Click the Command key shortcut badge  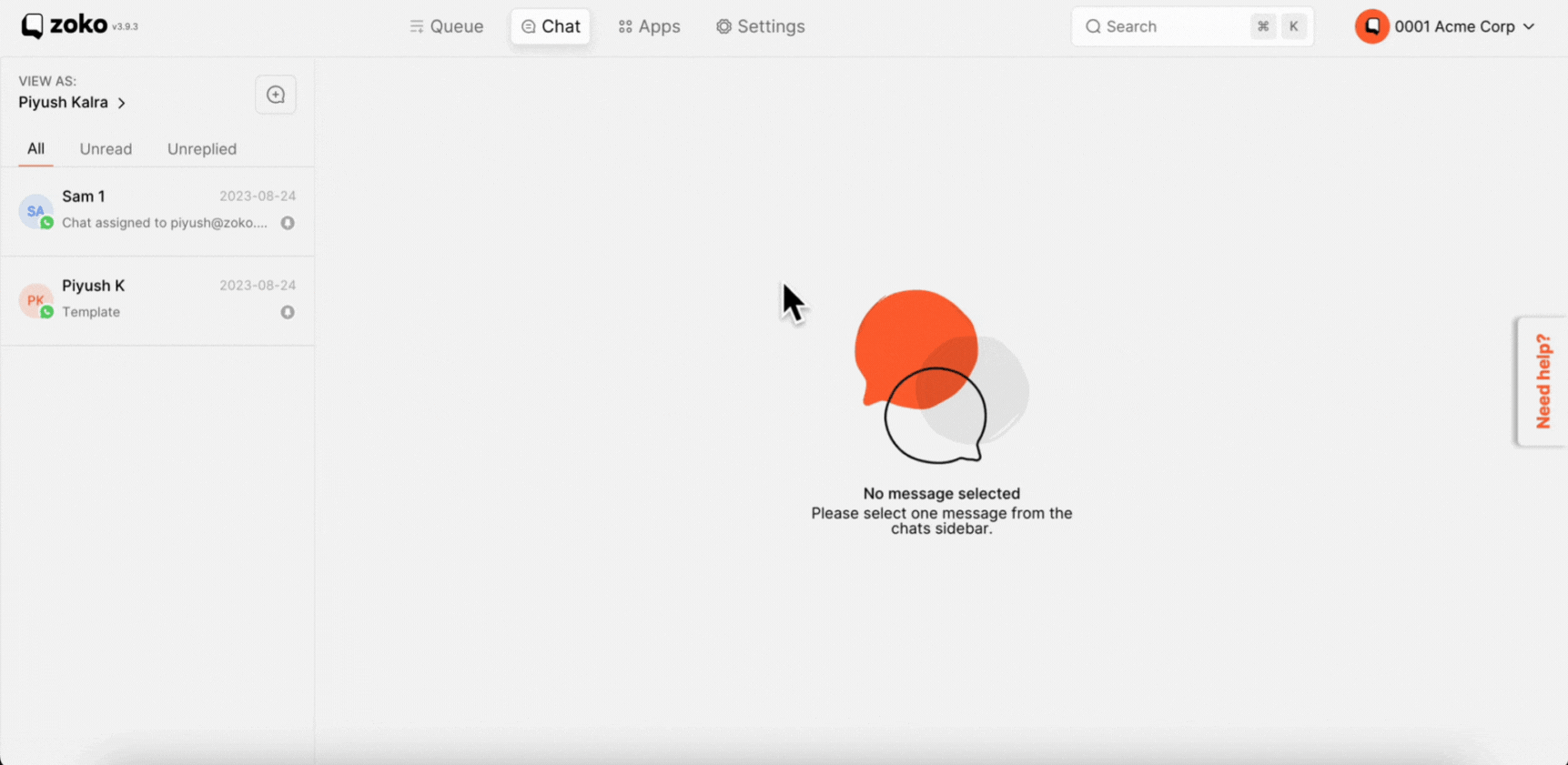pos(1263,26)
